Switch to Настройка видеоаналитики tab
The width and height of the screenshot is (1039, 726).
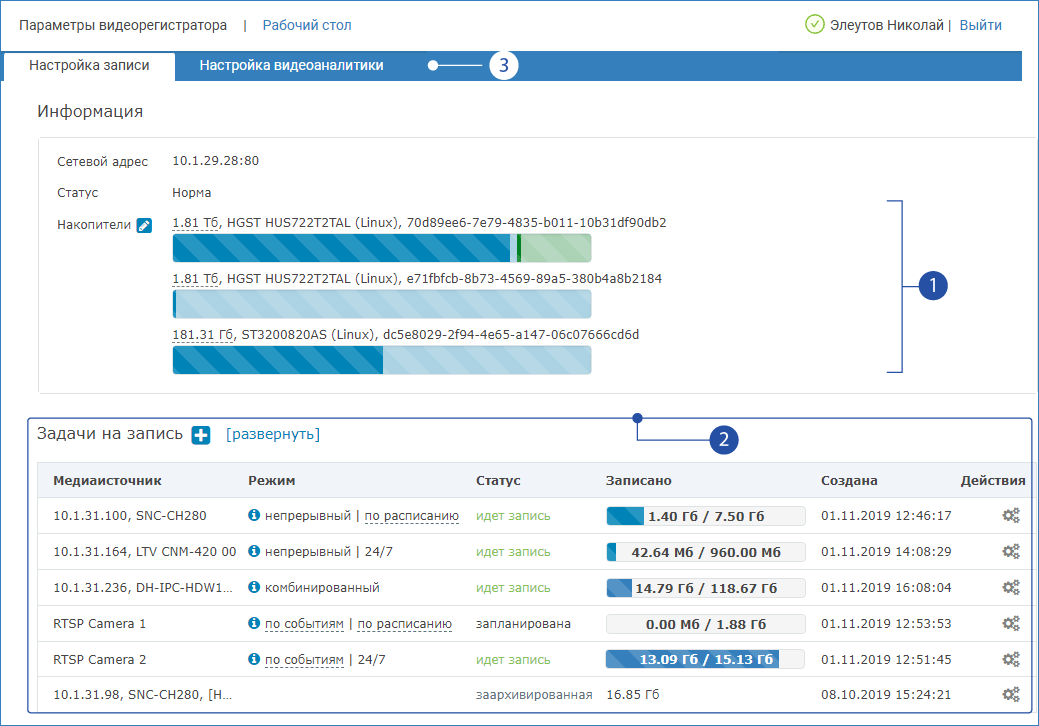click(x=291, y=66)
